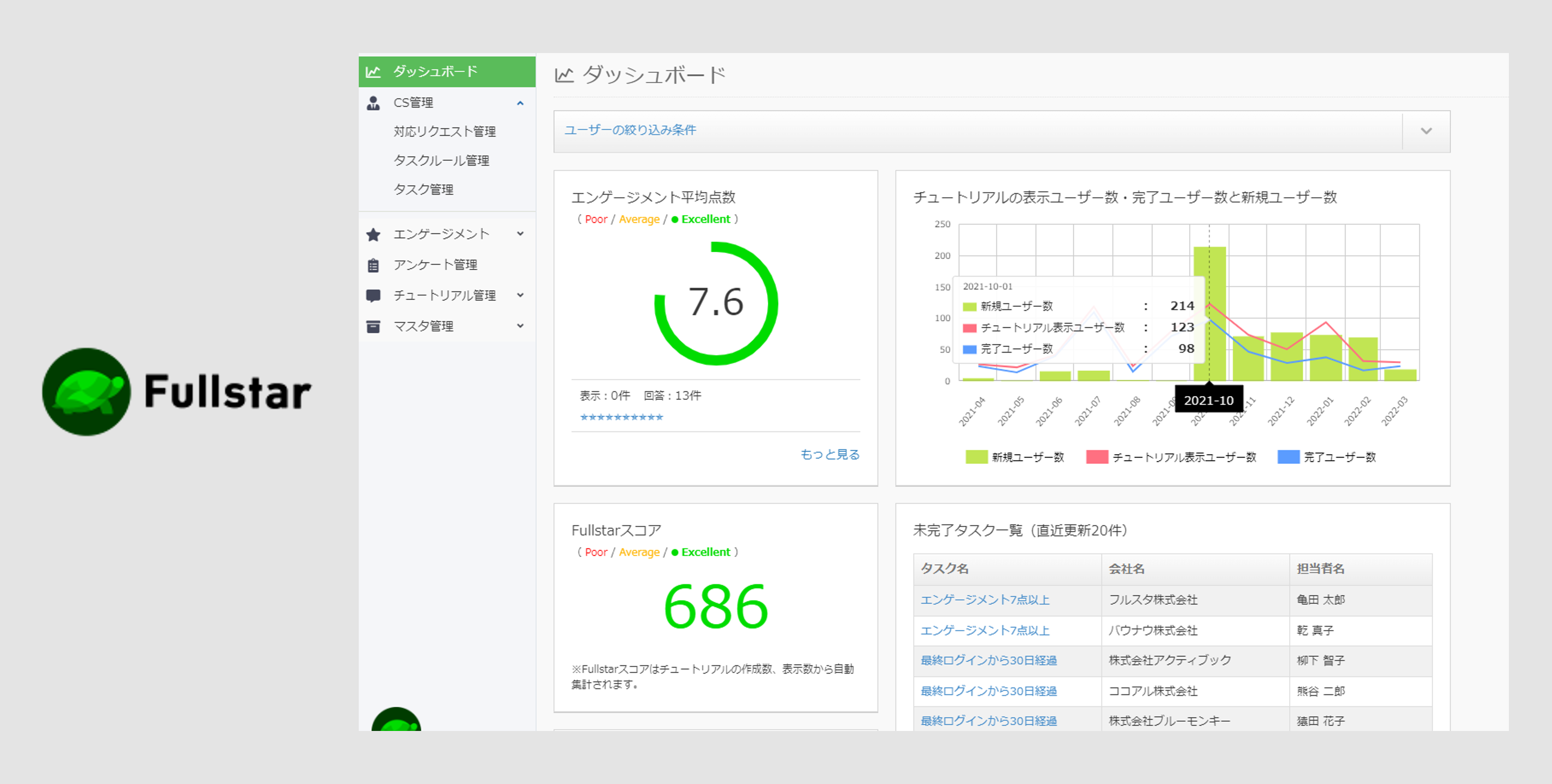Open 対応リクエスト管理 menu item
Image resolution: width=1552 pixels, height=784 pixels.
pos(444,131)
